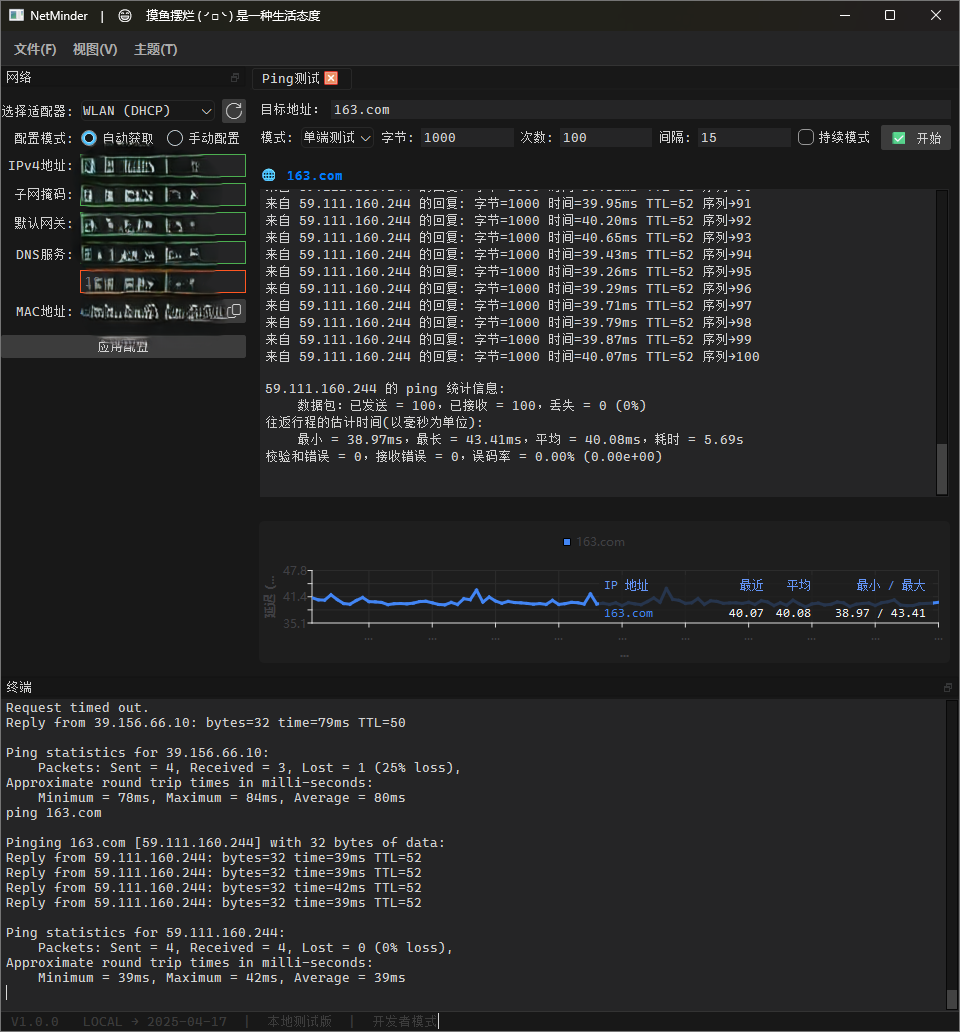Click the terminal panel vertical scrollbar
Viewport: 960px width, 1032px height.
(x=951, y=998)
